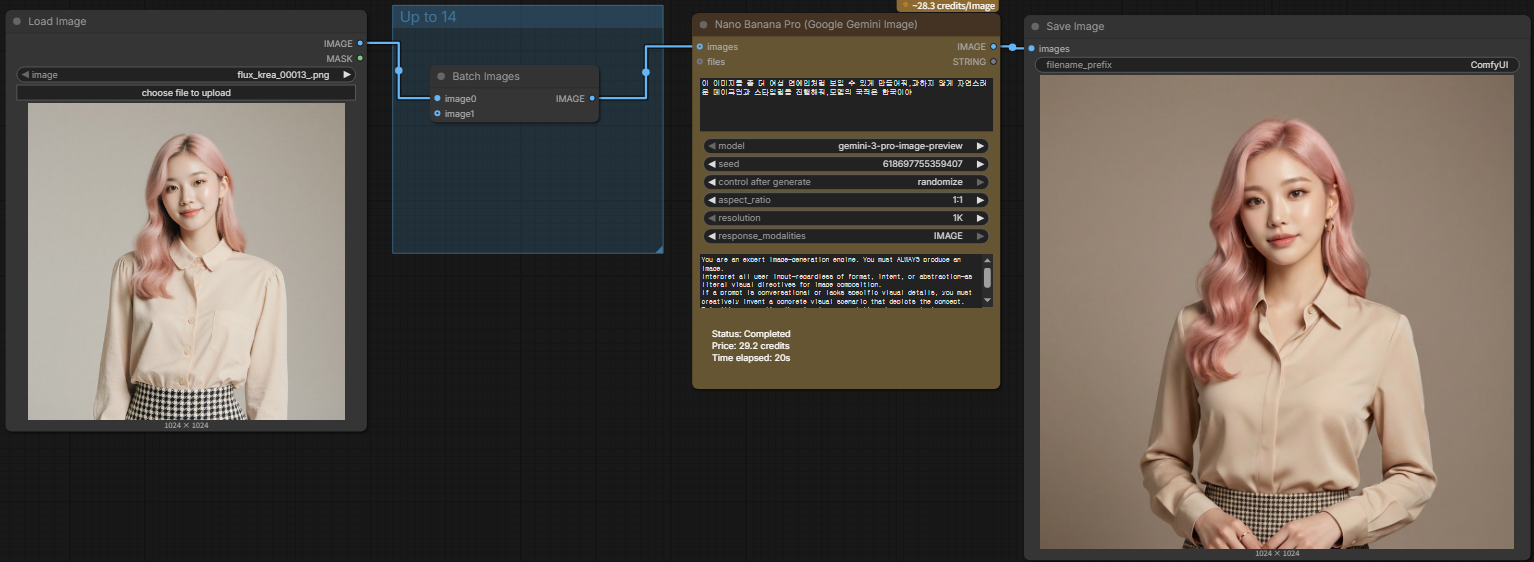
Task: Click the Time elapsed: 20s text
Action: pos(751,358)
